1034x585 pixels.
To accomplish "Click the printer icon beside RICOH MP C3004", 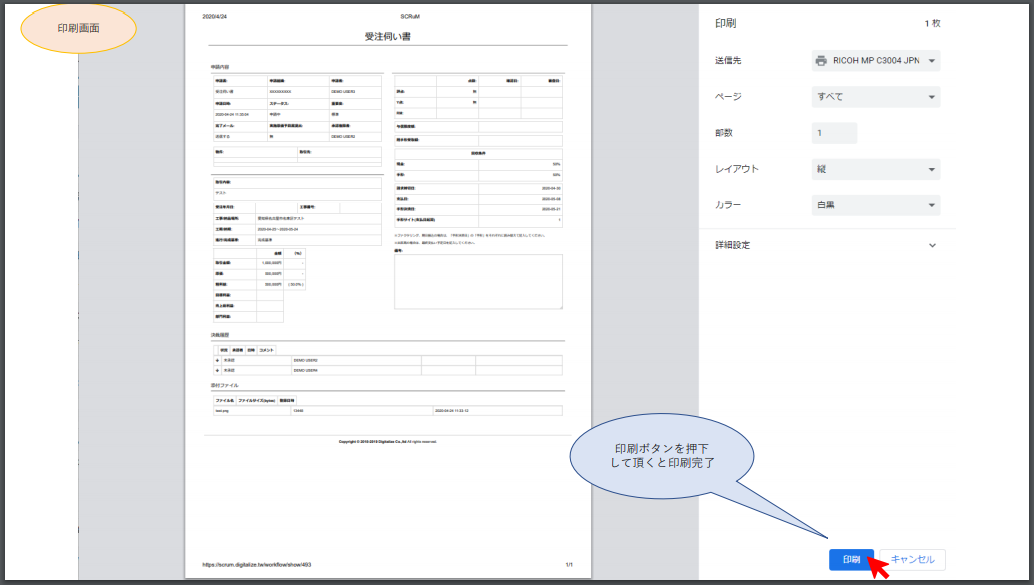I will click(x=820, y=61).
